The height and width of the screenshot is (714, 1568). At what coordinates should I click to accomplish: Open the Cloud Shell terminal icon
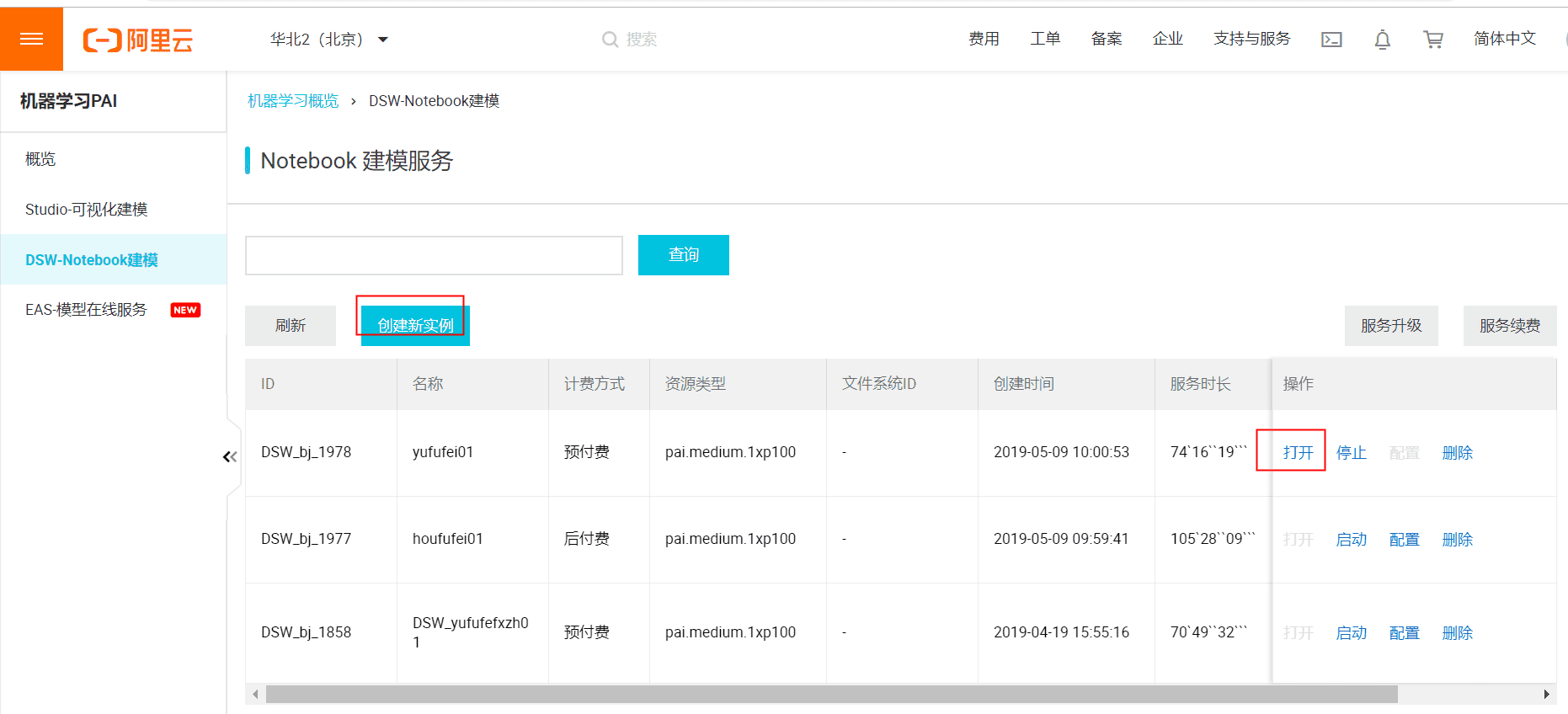[x=1331, y=40]
